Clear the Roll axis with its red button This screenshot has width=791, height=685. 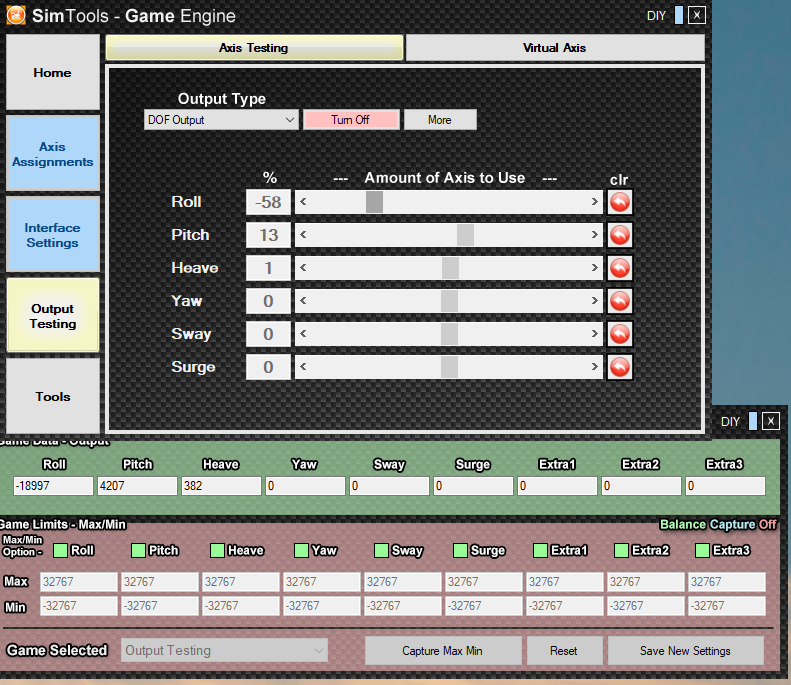[619, 202]
